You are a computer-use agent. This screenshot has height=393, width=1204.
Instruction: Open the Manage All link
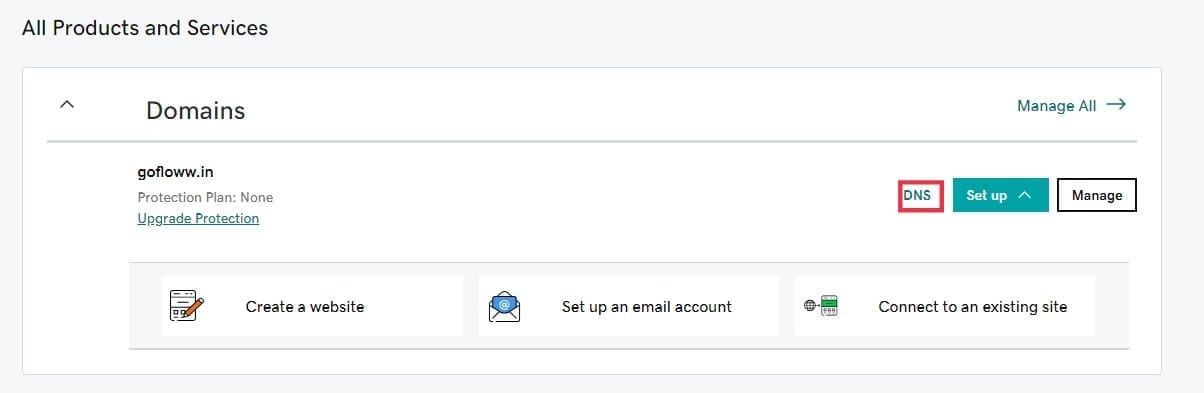point(1056,105)
